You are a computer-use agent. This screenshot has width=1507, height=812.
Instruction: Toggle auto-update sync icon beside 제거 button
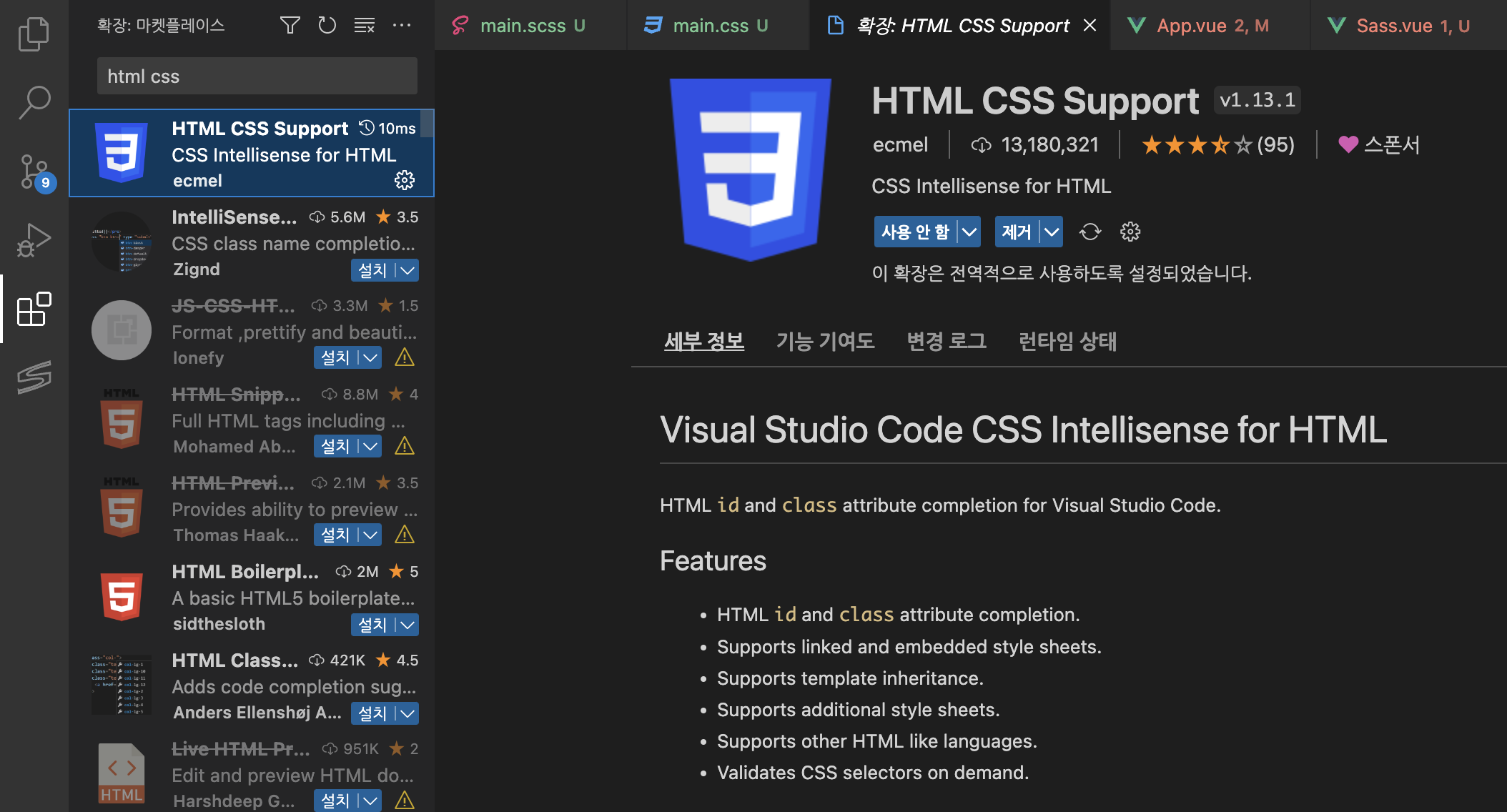1090,232
